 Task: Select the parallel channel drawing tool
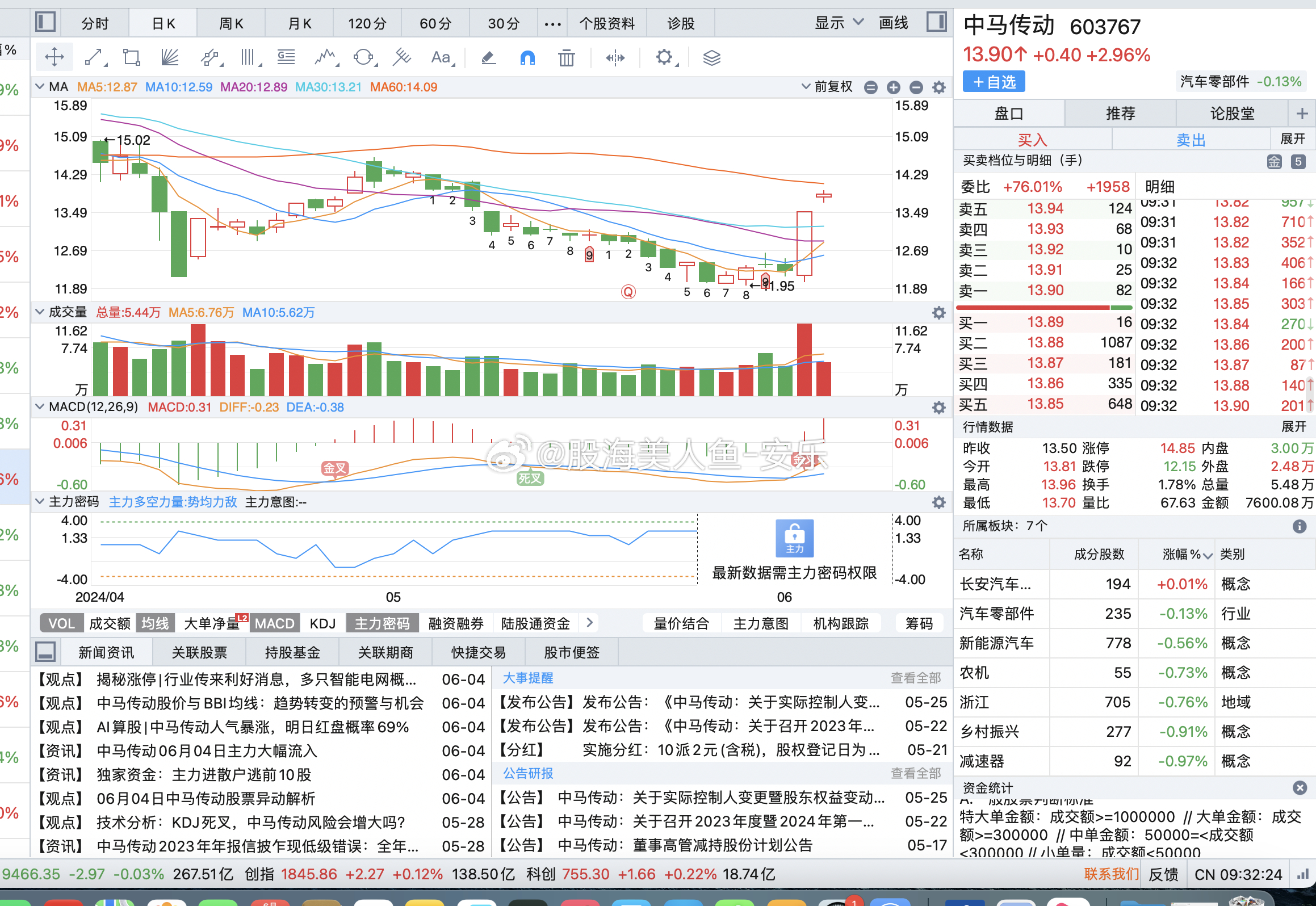click(x=210, y=57)
